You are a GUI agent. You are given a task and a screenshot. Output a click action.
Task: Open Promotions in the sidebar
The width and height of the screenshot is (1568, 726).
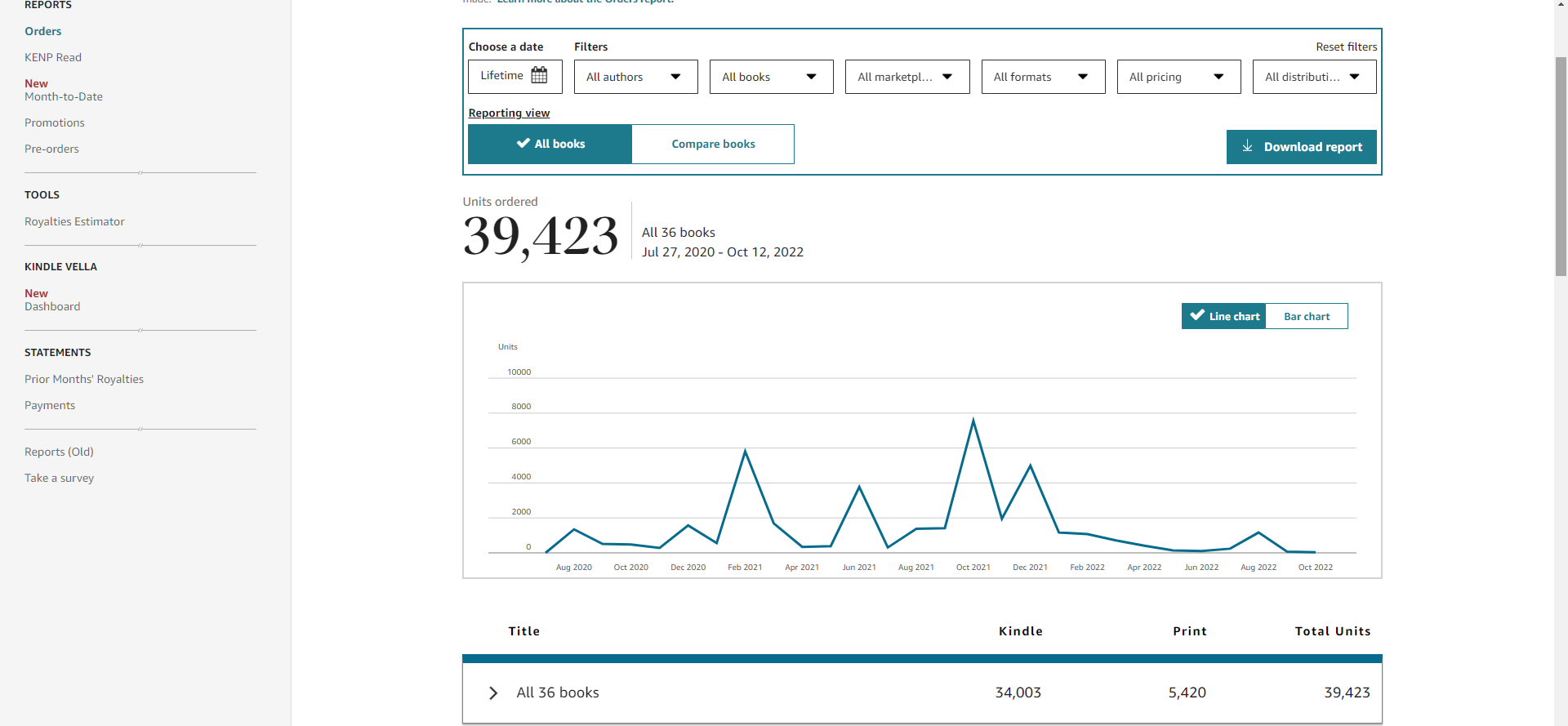(x=55, y=122)
